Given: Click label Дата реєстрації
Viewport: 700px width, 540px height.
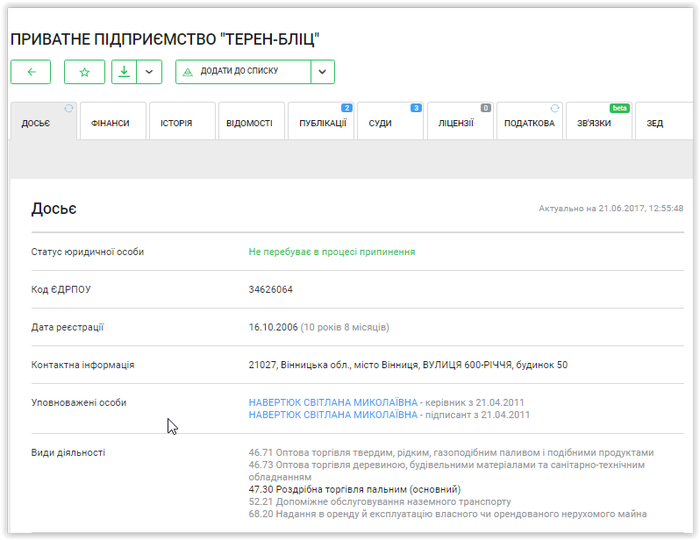Looking at the screenshot, I should pos(67,328).
